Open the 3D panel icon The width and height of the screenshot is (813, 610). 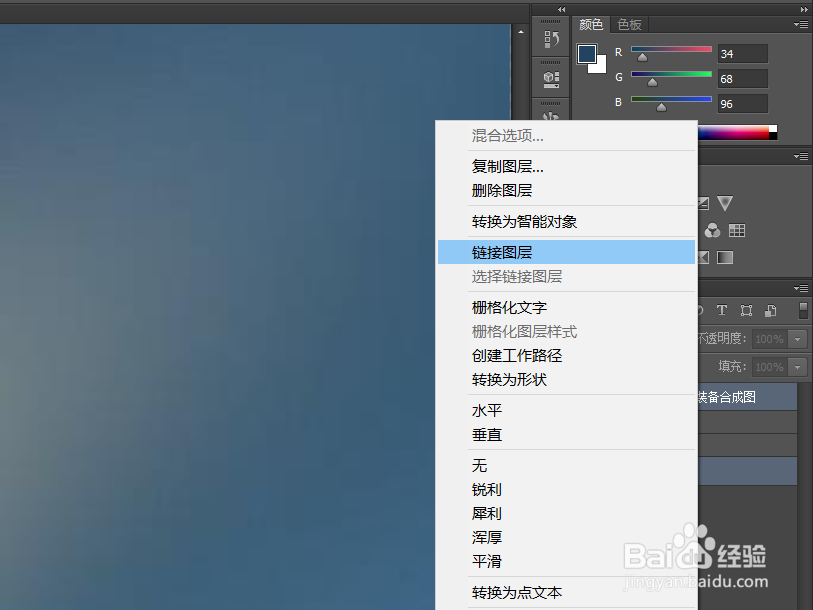pyautogui.click(x=551, y=79)
